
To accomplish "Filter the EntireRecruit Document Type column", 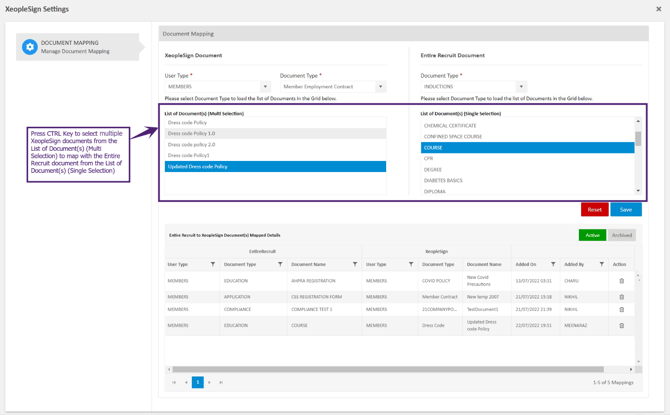I will pos(280,264).
